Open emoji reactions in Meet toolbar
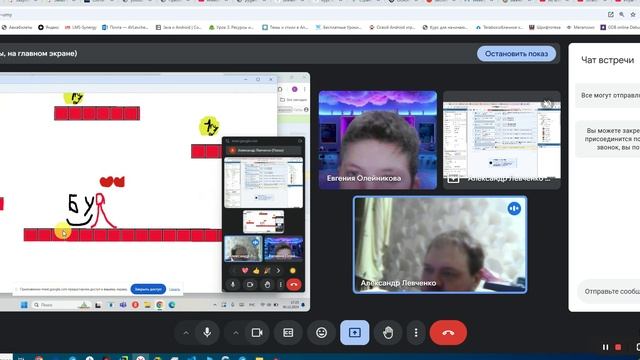 (x=322, y=333)
